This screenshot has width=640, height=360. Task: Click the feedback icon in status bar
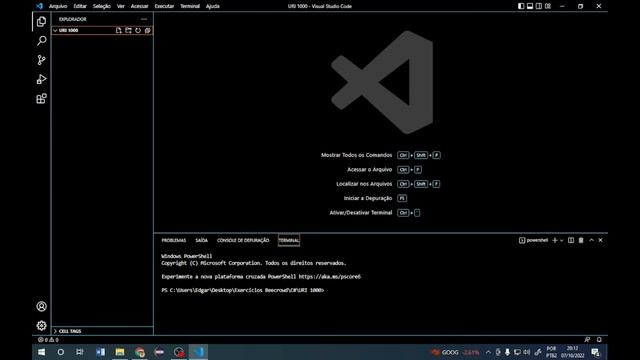pyautogui.click(x=587, y=340)
